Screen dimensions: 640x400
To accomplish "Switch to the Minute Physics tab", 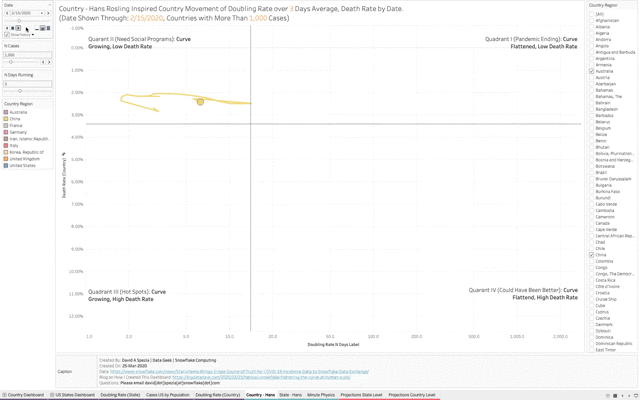I will (x=321, y=395).
